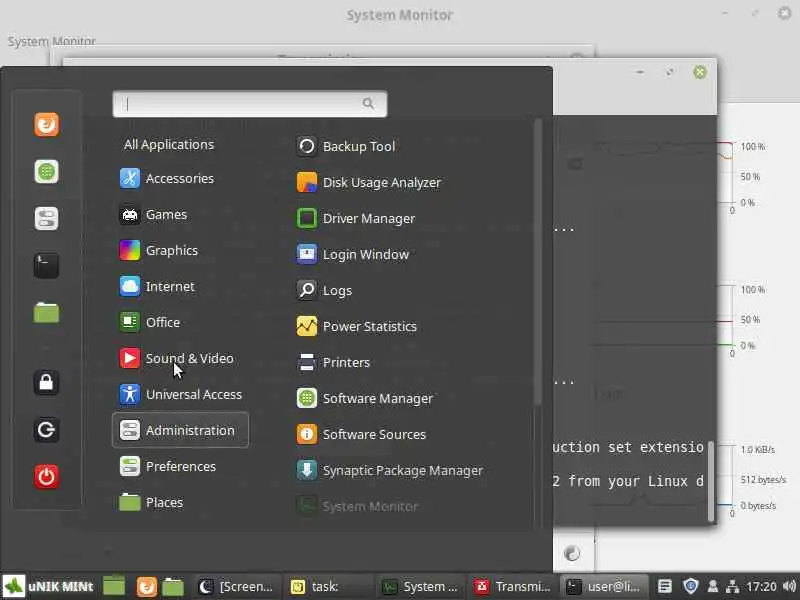Launch Synaptic Package Manager
The image size is (800, 600).
click(390, 470)
